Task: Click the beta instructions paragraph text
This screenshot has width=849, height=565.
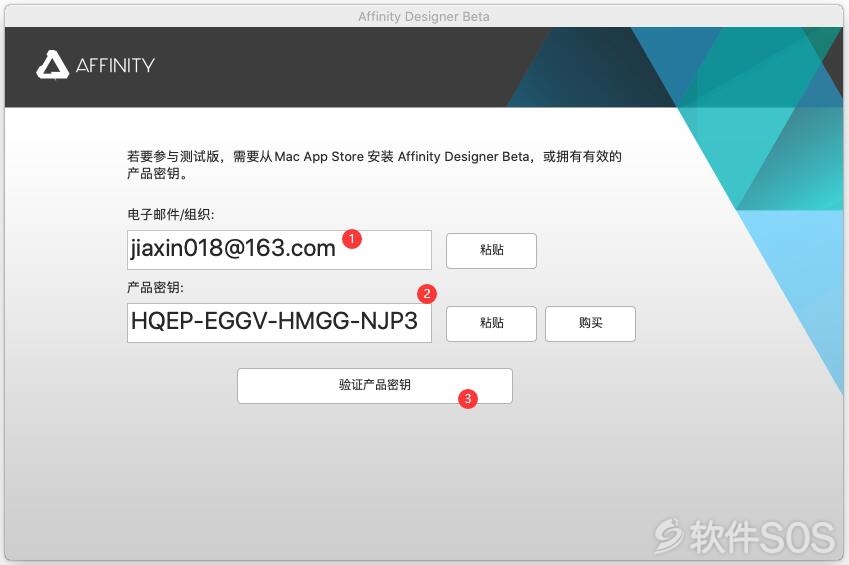Action: coord(374,165)
